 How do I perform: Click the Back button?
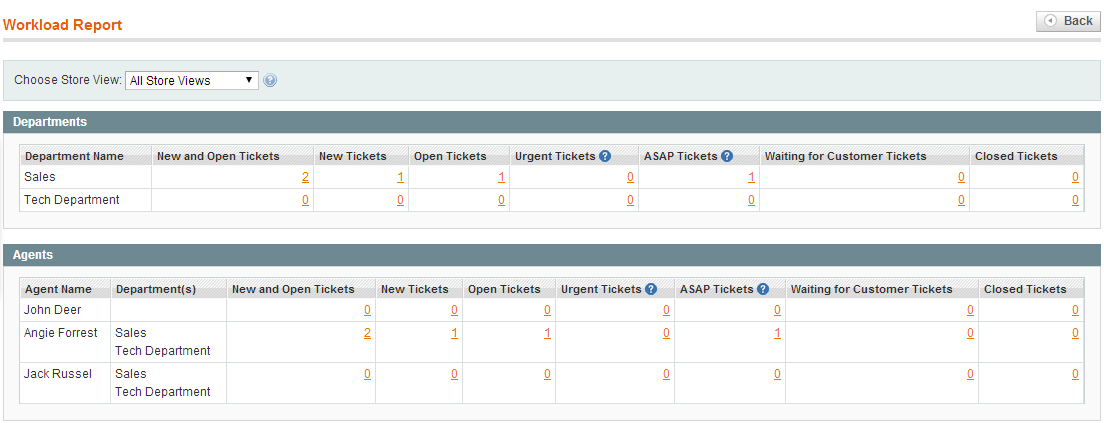point(1068,21)
